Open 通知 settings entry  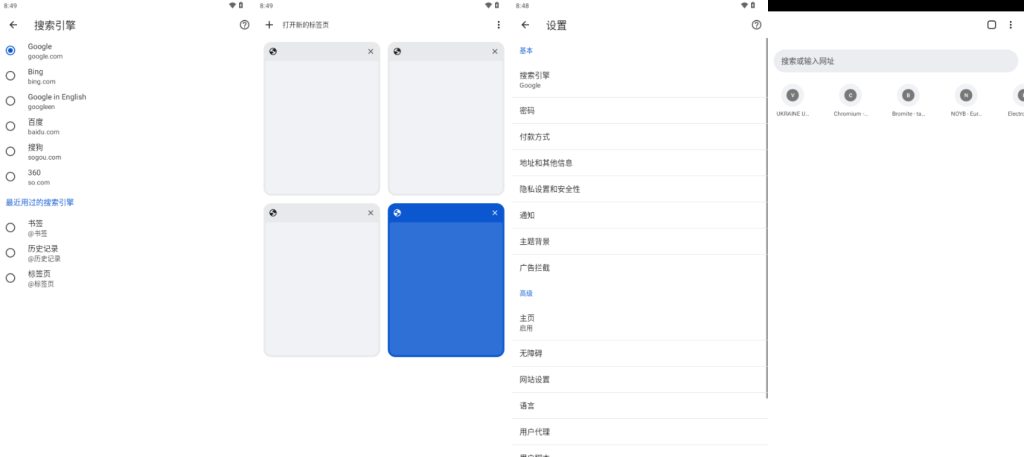[x=639, y=215]
